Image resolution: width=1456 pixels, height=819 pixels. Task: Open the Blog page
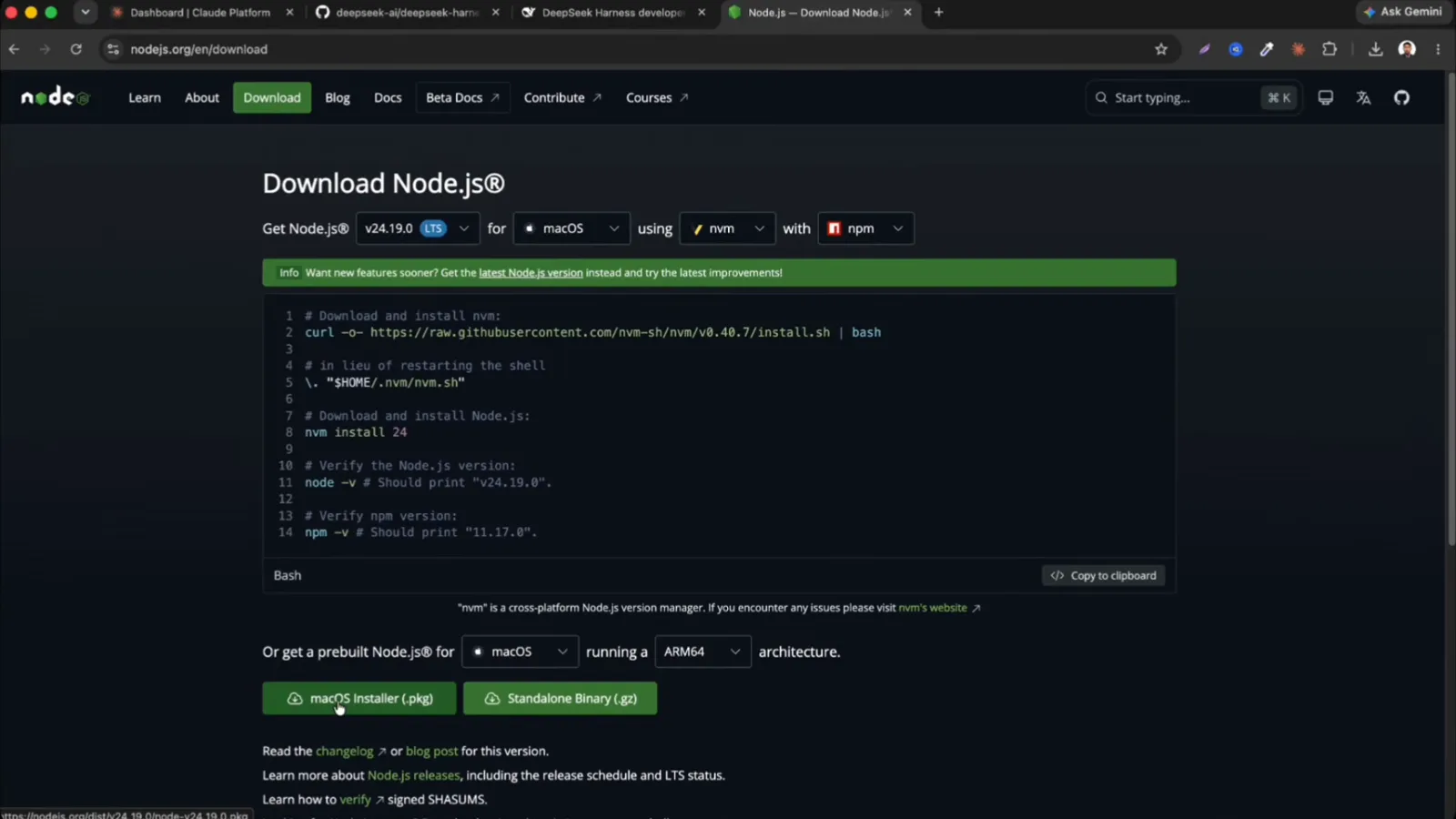click(x=338, y=97)
